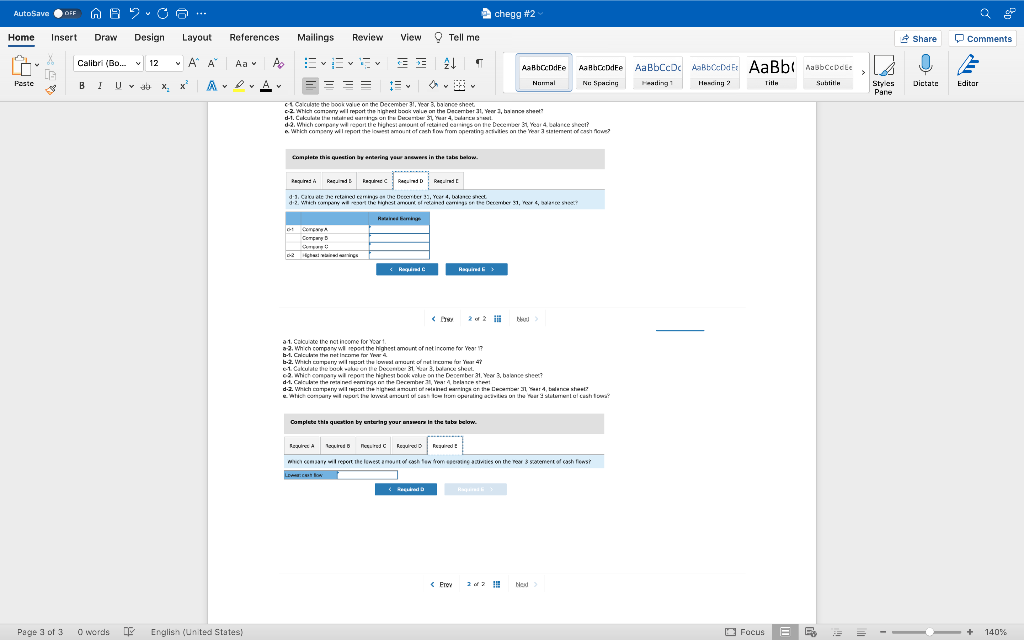Apply the Title style
Viewport: 1024px width, 640px height.
[771, 72]
